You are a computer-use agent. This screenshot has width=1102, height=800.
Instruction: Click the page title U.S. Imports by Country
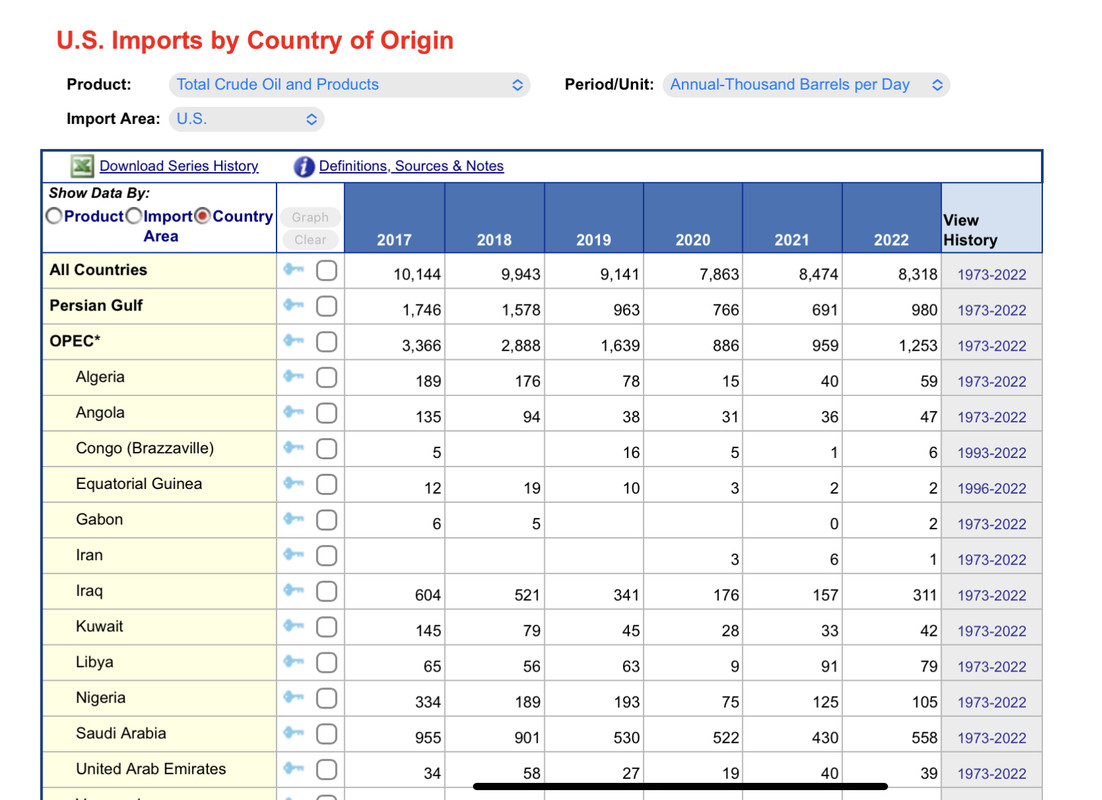pyautogui.click(x=255, y=40)
